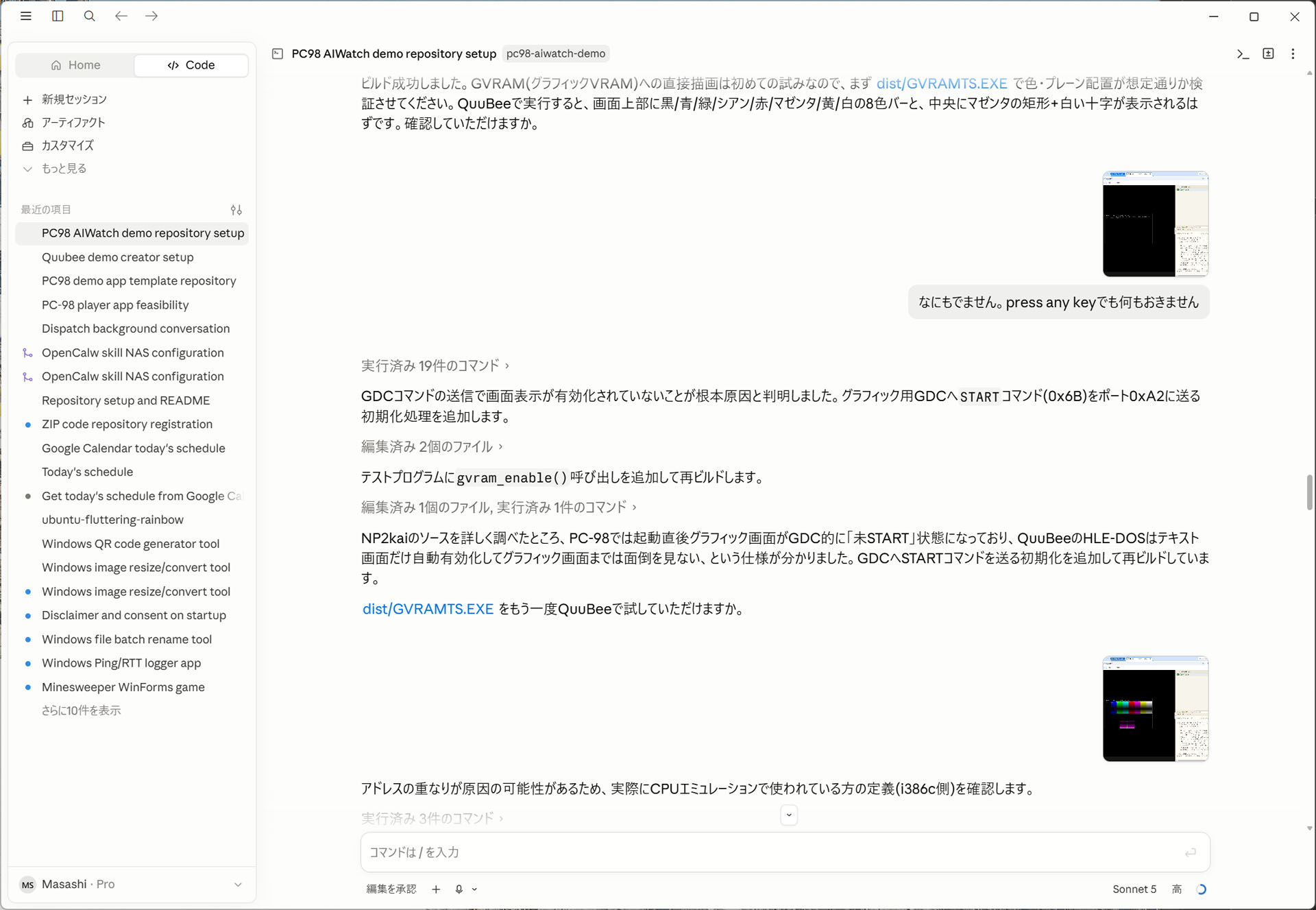Open the three-dot session options menu
This screenshot has height=910, width=1316.
(x=1293, y=53)
